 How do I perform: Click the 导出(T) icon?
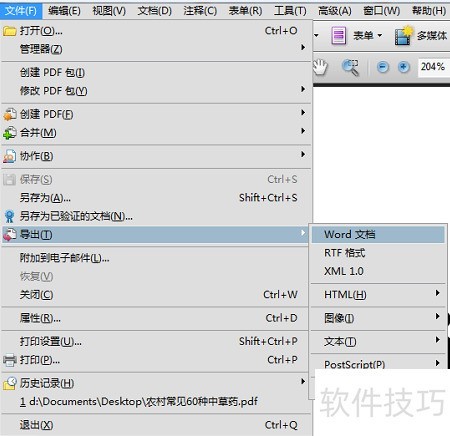click(x=9, y=235)
